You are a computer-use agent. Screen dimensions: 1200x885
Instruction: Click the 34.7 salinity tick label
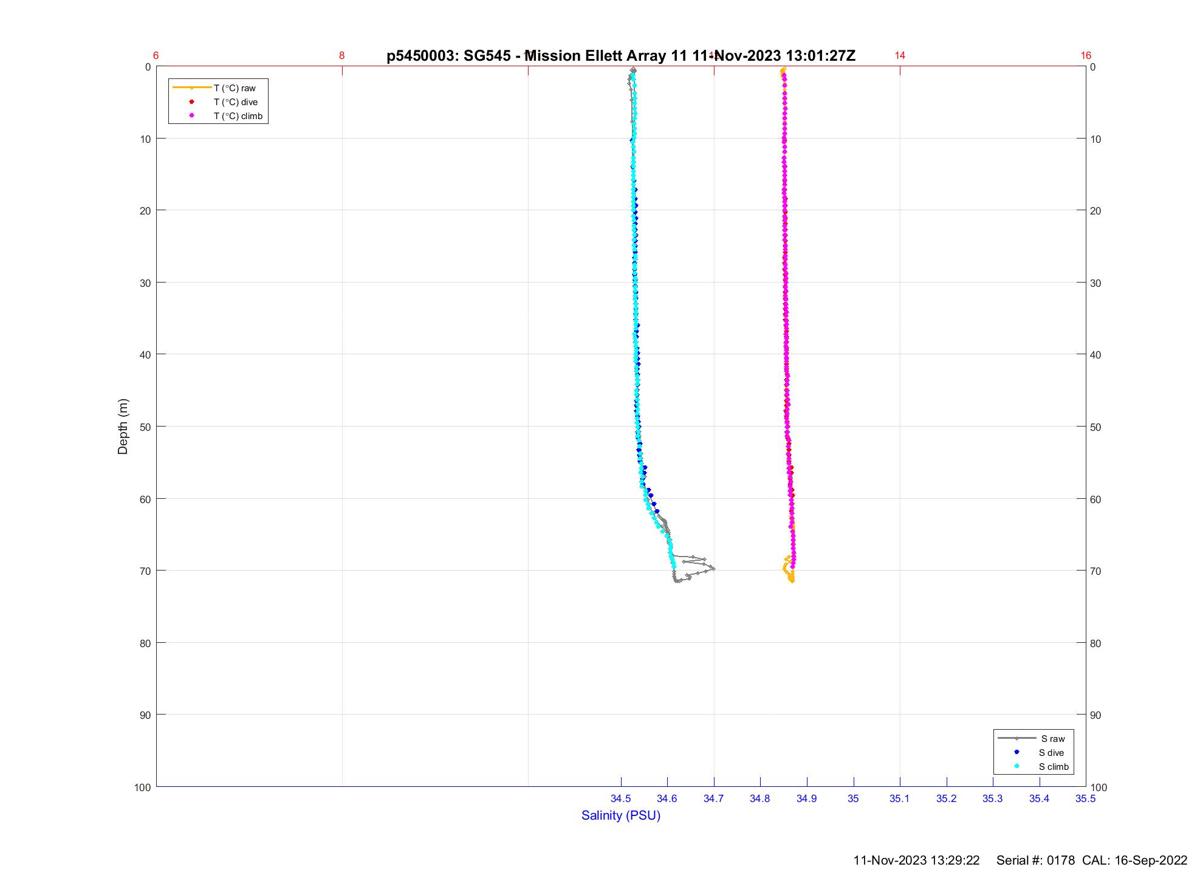point(714,798)
